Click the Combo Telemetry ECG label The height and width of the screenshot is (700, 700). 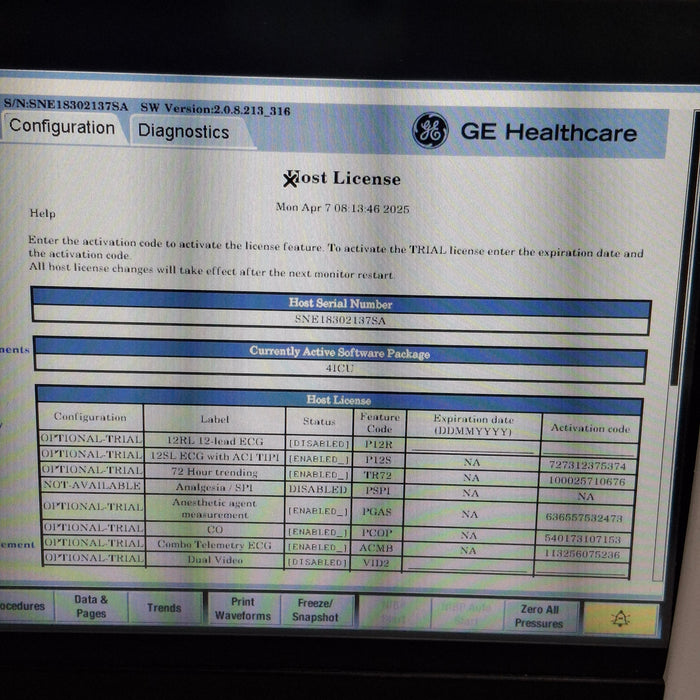tap(214, 545)
